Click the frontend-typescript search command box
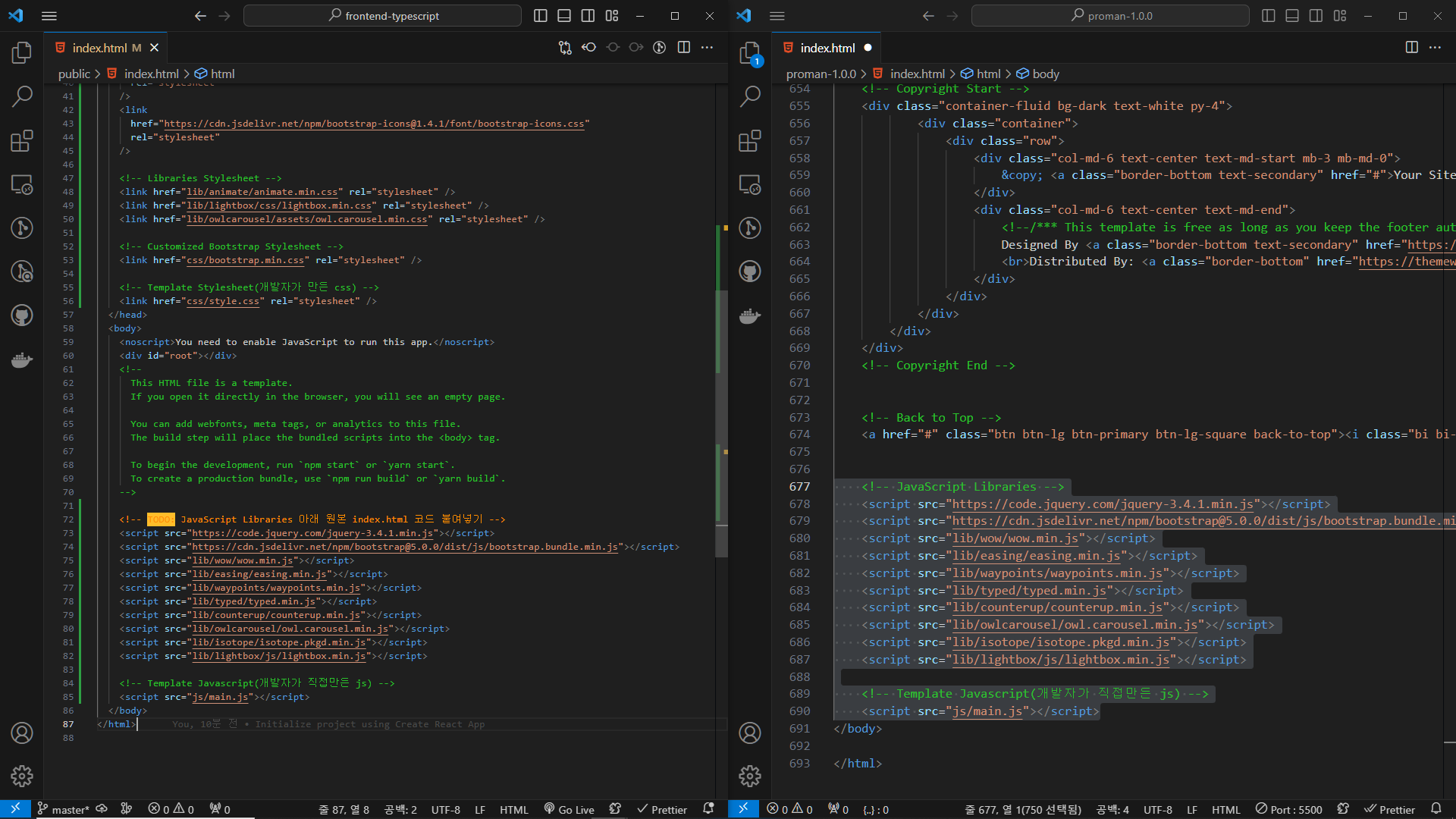 coord(383,16)
